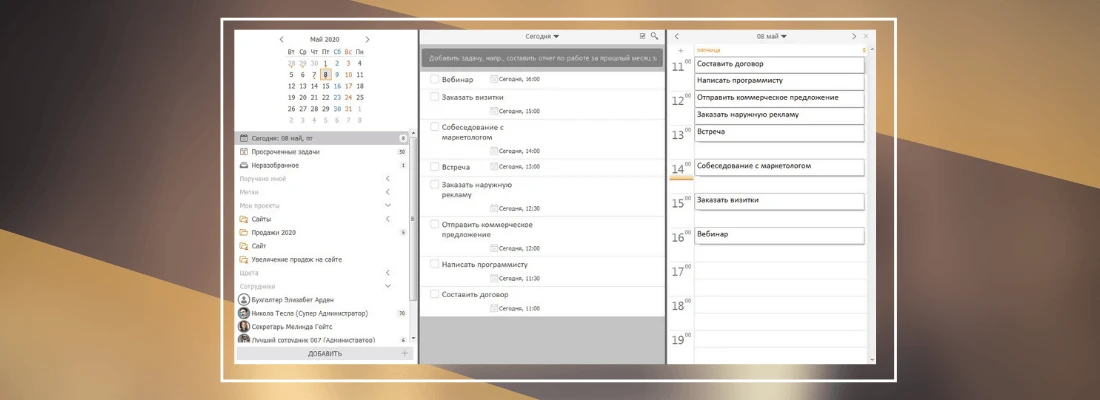
Task: Click the plus icon in day schedule header
Action: 681,50
